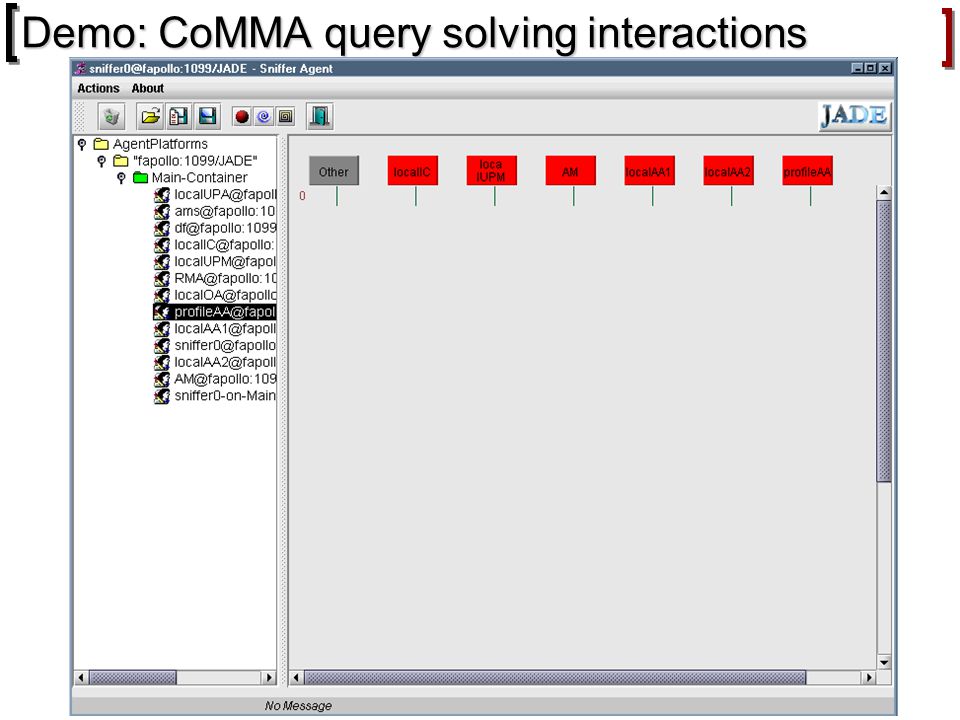Select localUPM@fapol in the agent tree
This screenshot has height=720, width=960.
coord(214,261)
